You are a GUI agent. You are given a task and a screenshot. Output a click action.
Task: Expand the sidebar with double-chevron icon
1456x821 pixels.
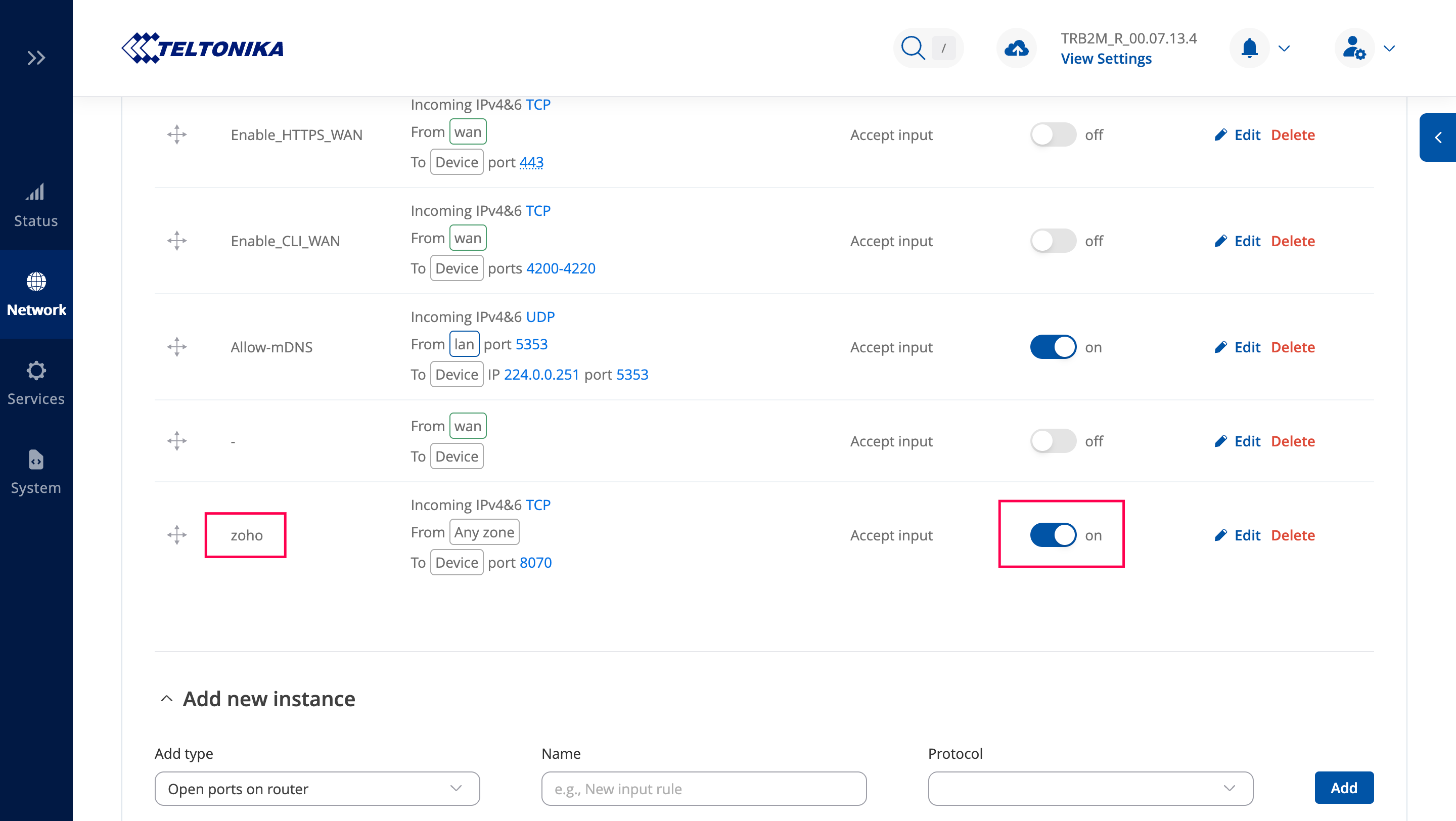(x=36, y=58)
